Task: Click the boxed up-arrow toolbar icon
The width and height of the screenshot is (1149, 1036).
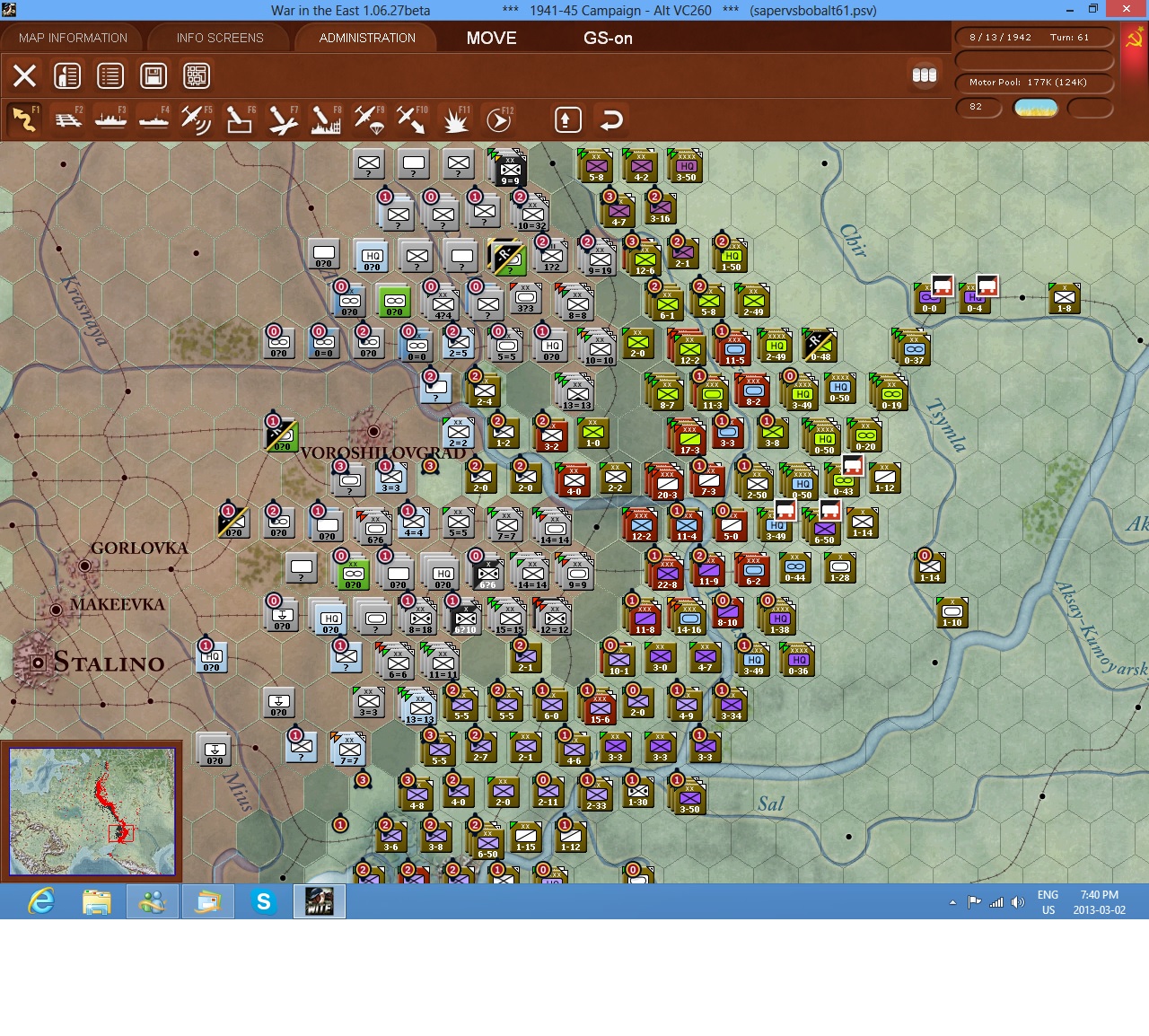Action: (x=568, y=119)
